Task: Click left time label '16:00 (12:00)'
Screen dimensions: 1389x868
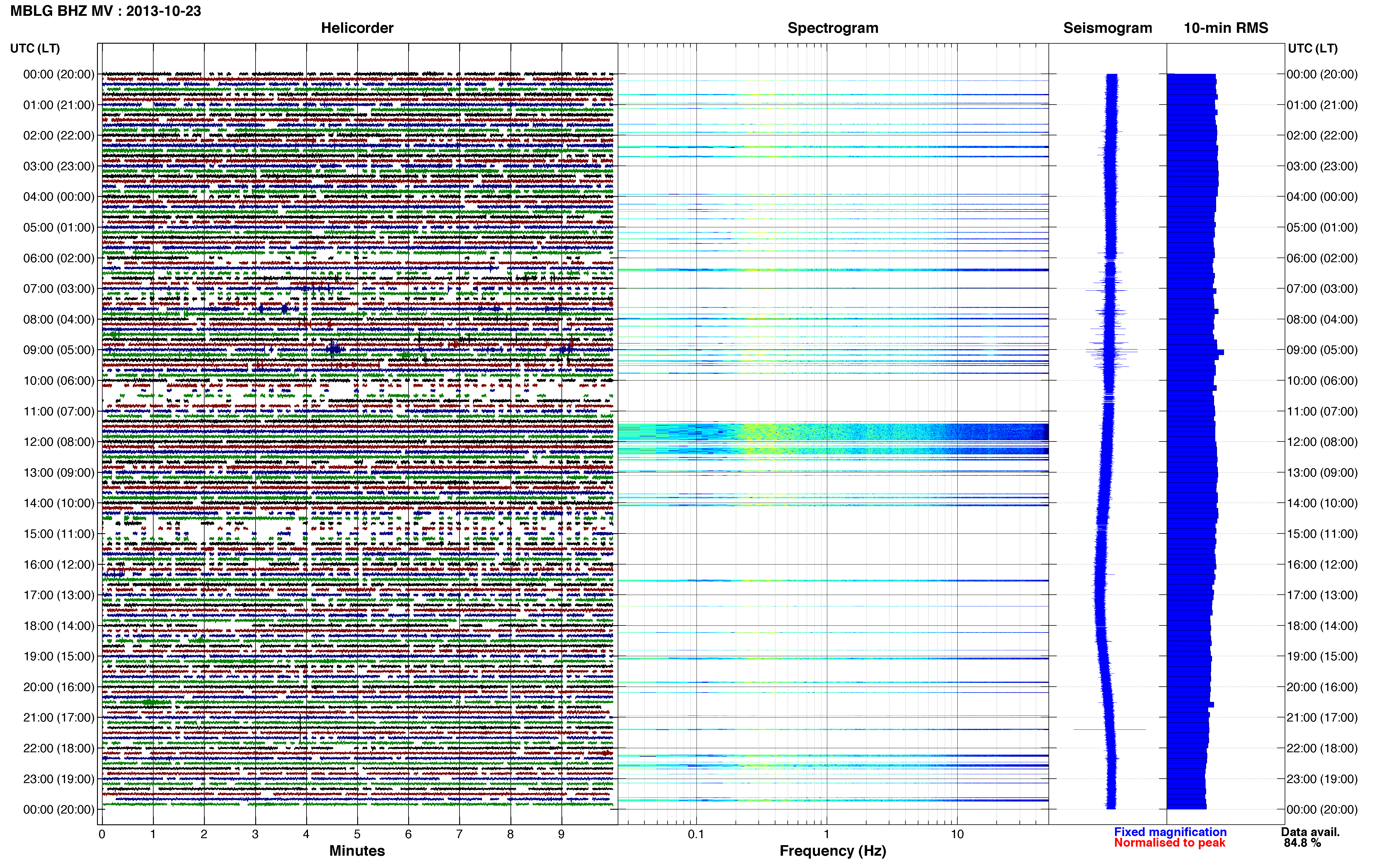Action: [59, 564]
